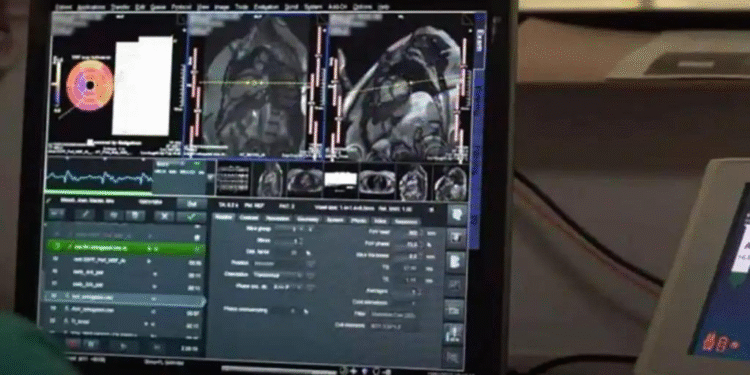
Task: Open the Position field selector button
Action: tap(310, 264)
